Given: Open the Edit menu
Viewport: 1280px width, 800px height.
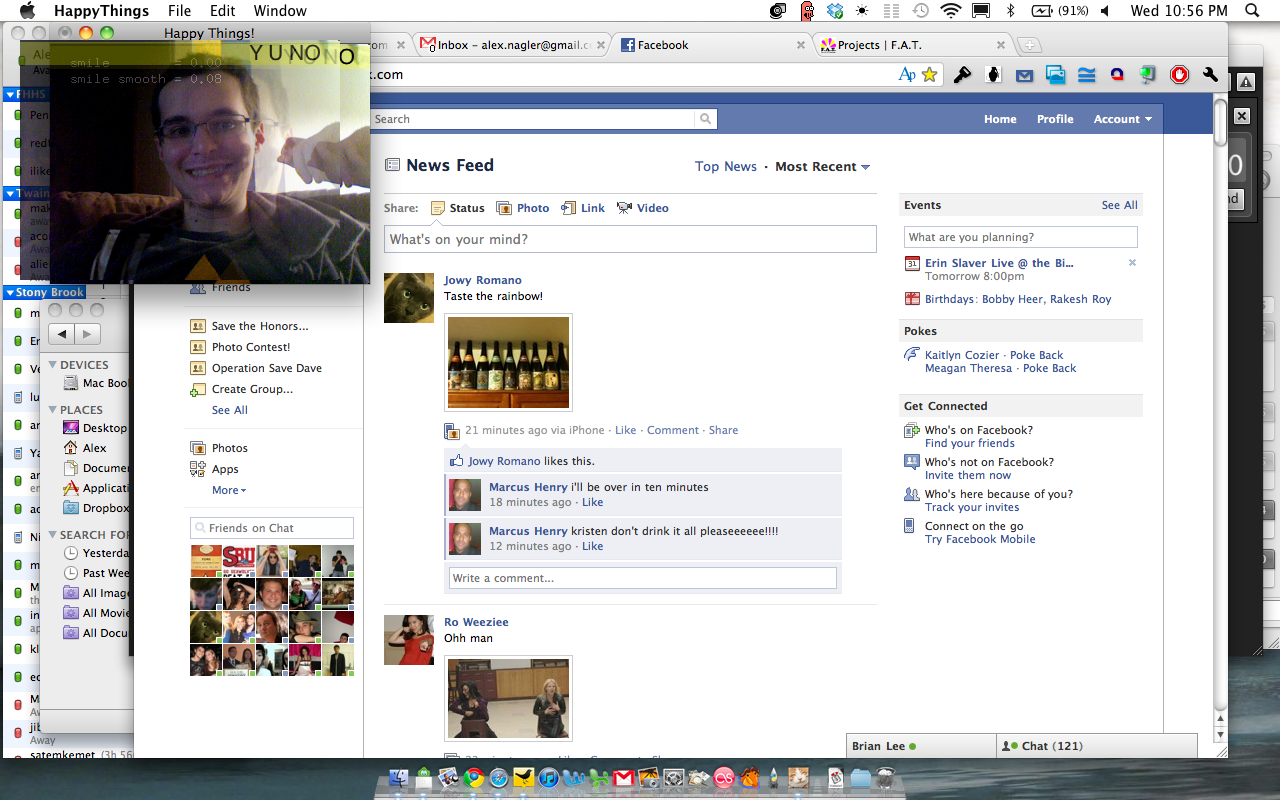Looking at the screenshot, I should pos(223,11).
